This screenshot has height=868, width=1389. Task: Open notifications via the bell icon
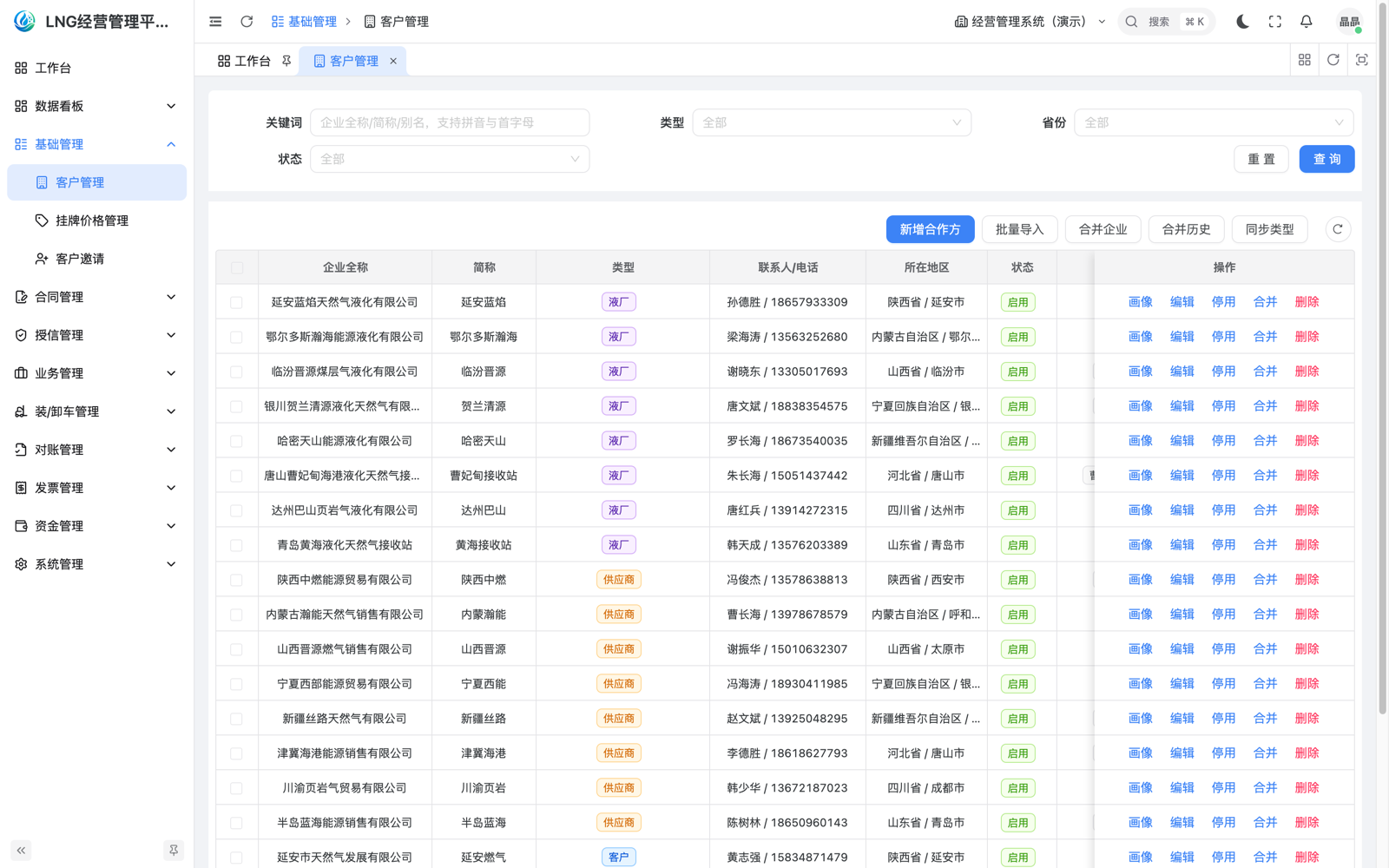pos(1306,22)
